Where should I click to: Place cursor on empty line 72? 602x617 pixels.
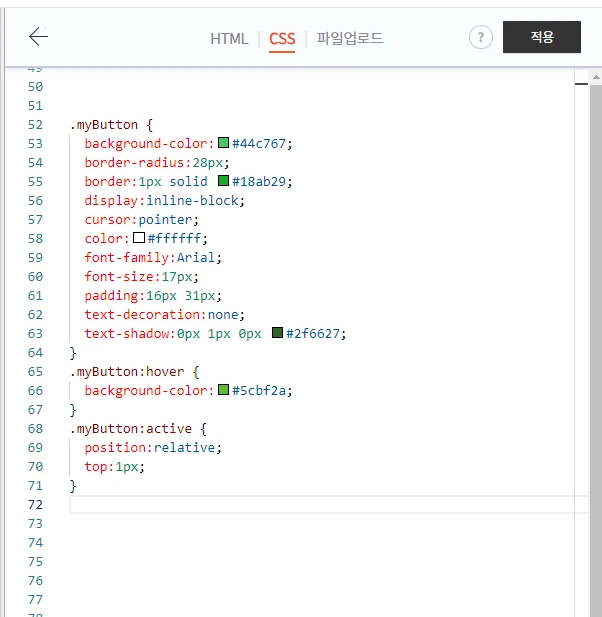tap(329, 504)
